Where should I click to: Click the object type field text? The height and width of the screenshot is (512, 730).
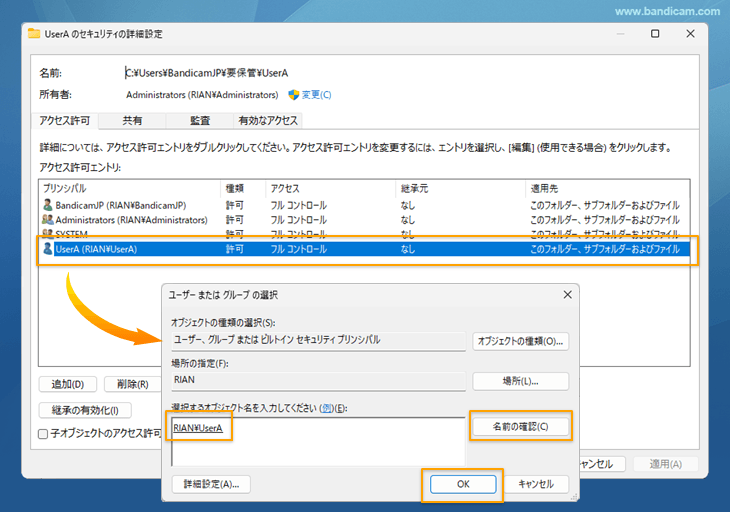click(277, 340)
